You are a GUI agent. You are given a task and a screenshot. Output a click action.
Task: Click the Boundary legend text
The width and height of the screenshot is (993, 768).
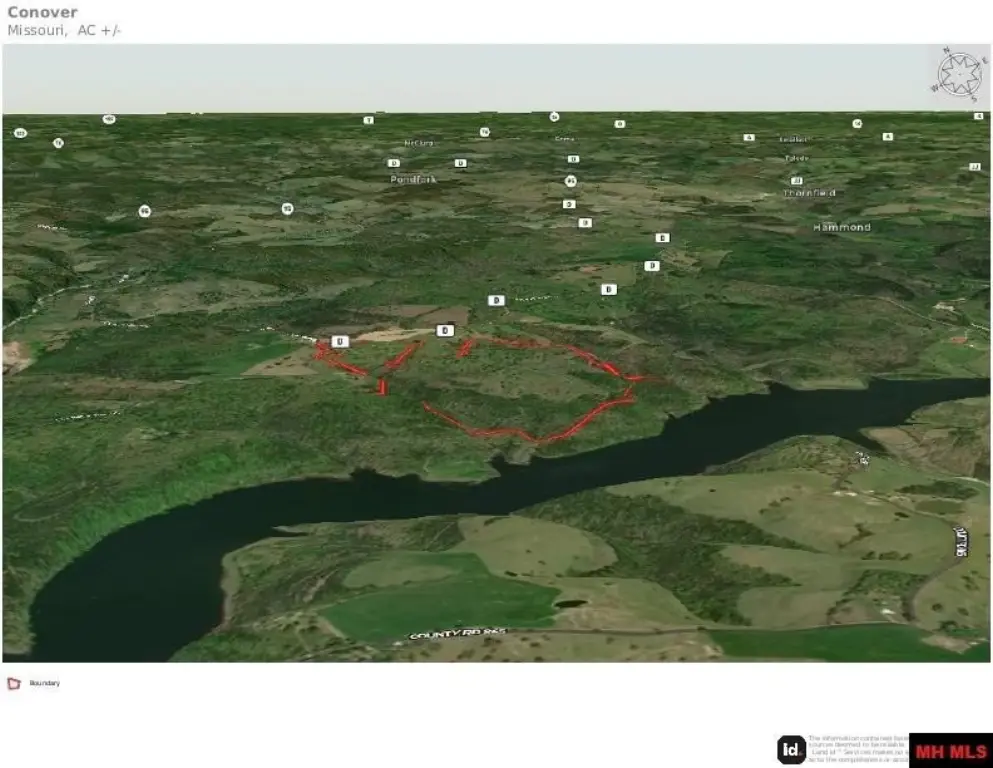[44, 683]
